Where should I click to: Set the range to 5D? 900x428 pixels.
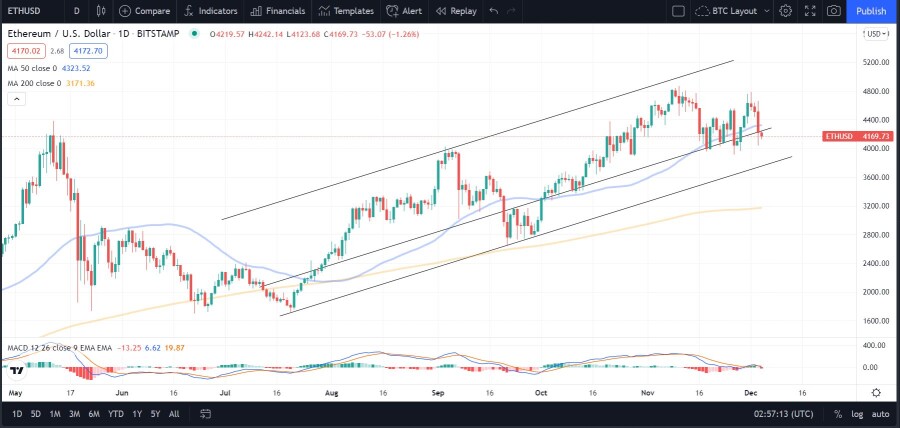pos(36,414)
